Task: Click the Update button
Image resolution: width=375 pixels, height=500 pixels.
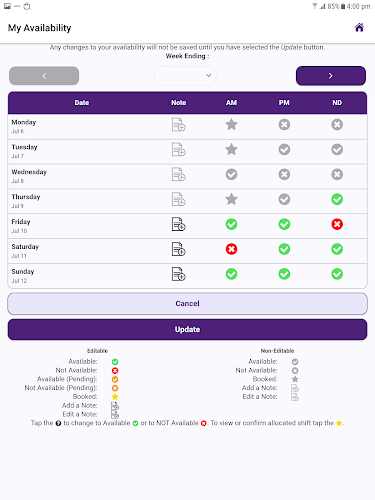Action: click(x=187, y=329)
